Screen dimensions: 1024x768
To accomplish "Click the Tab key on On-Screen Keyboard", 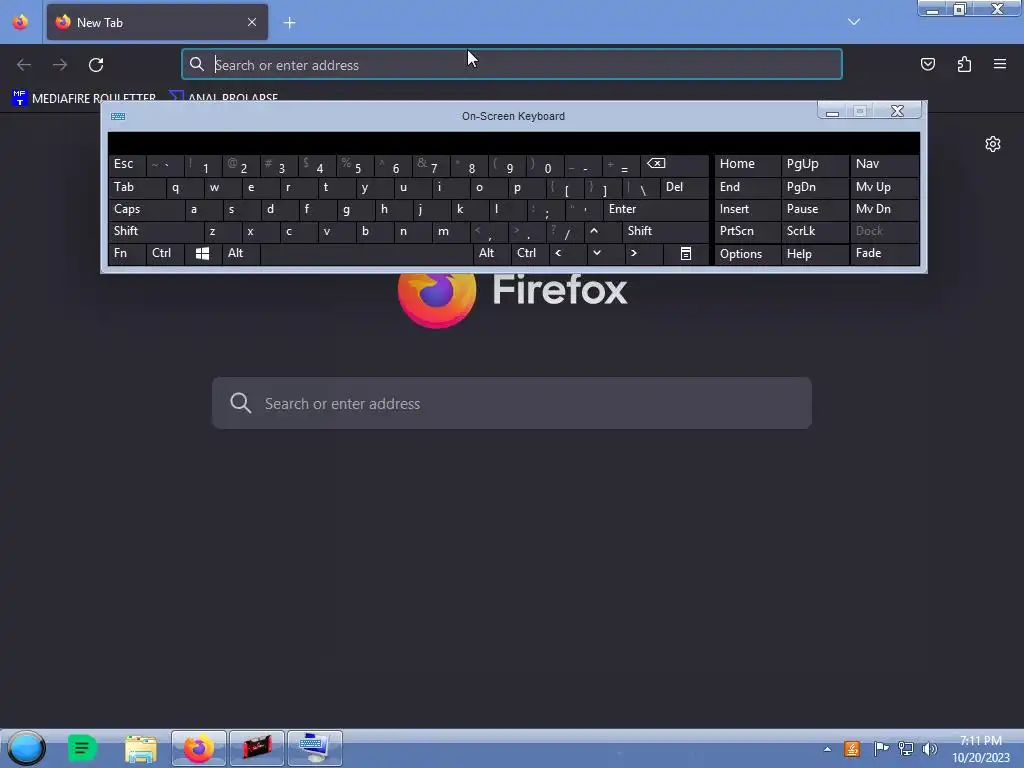I will click(136, 187).
